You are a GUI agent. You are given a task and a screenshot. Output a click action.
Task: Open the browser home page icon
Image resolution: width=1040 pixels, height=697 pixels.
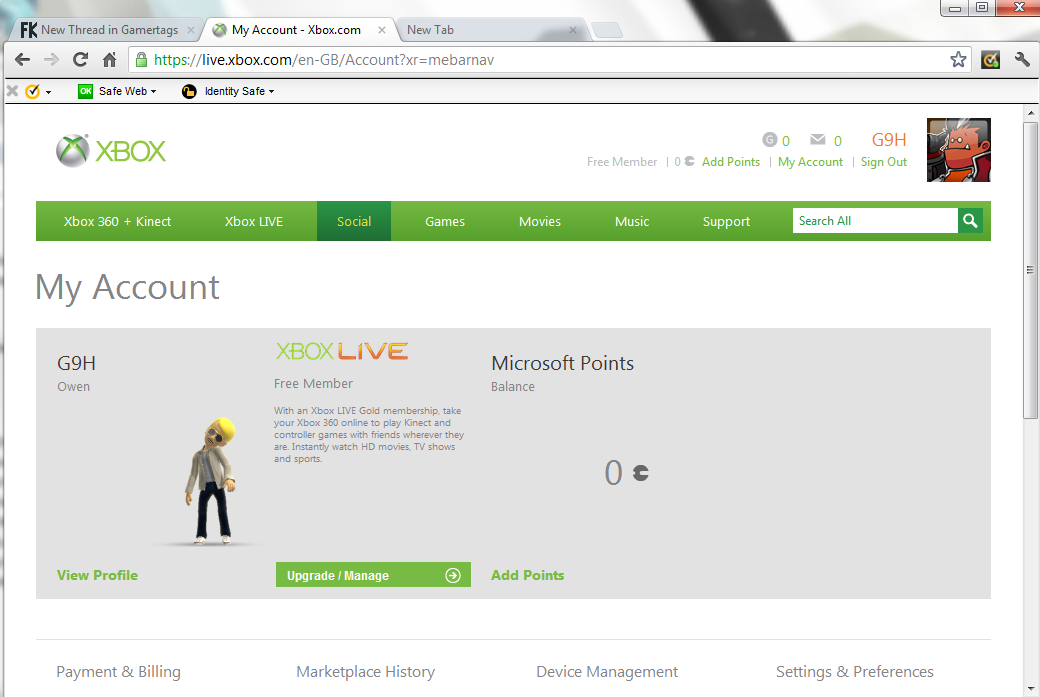click(109, 60)
